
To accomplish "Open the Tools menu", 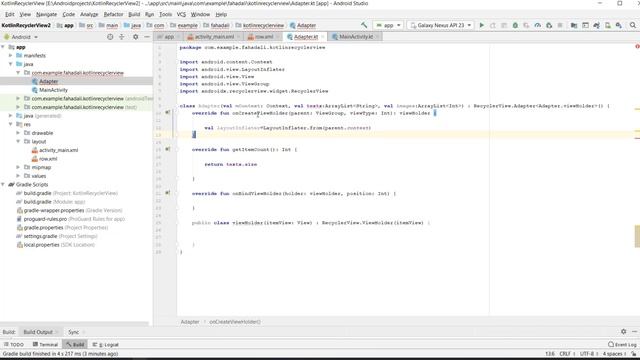I will coord(165,14).
